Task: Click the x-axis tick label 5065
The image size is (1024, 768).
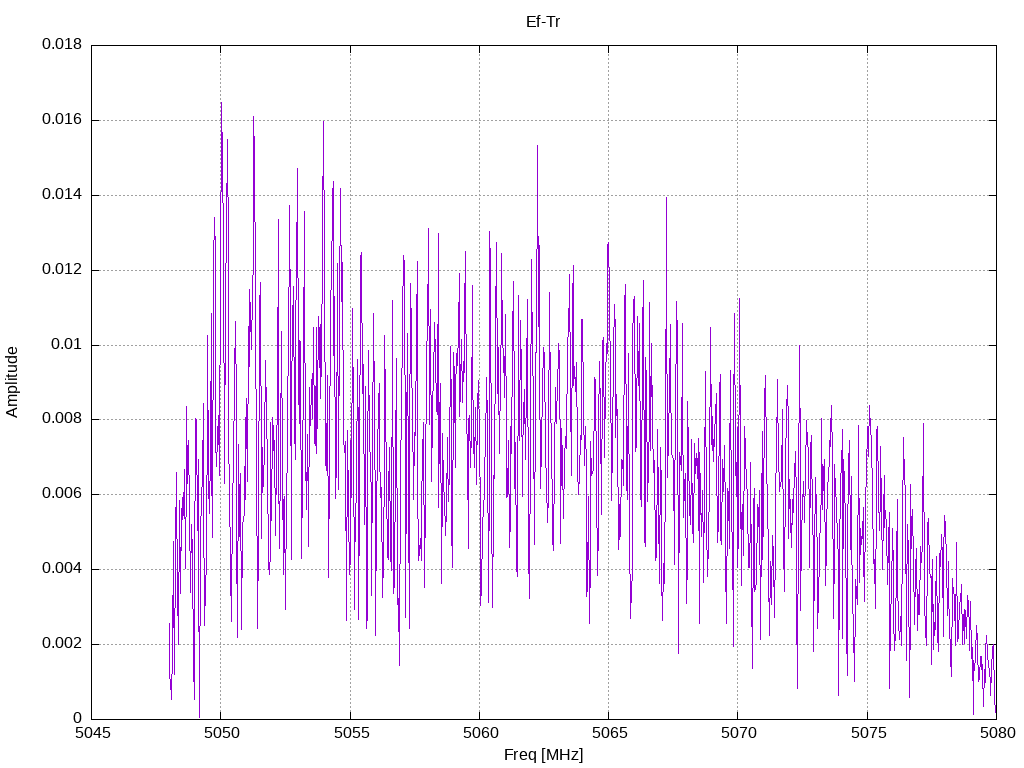Action: click(x=609, y=733)
